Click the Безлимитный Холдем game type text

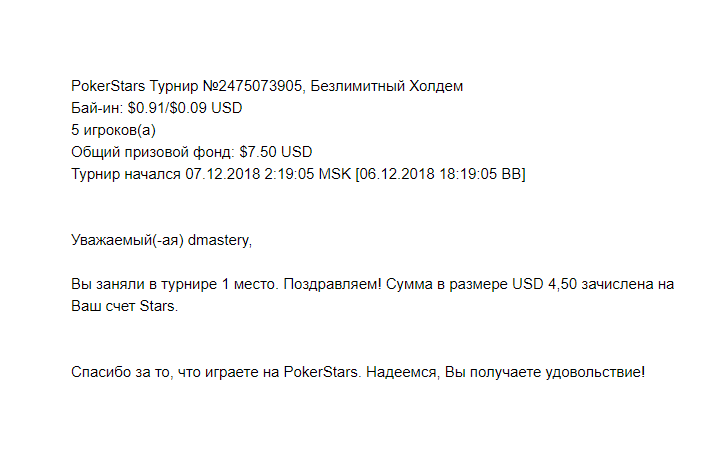pos(387,86)
